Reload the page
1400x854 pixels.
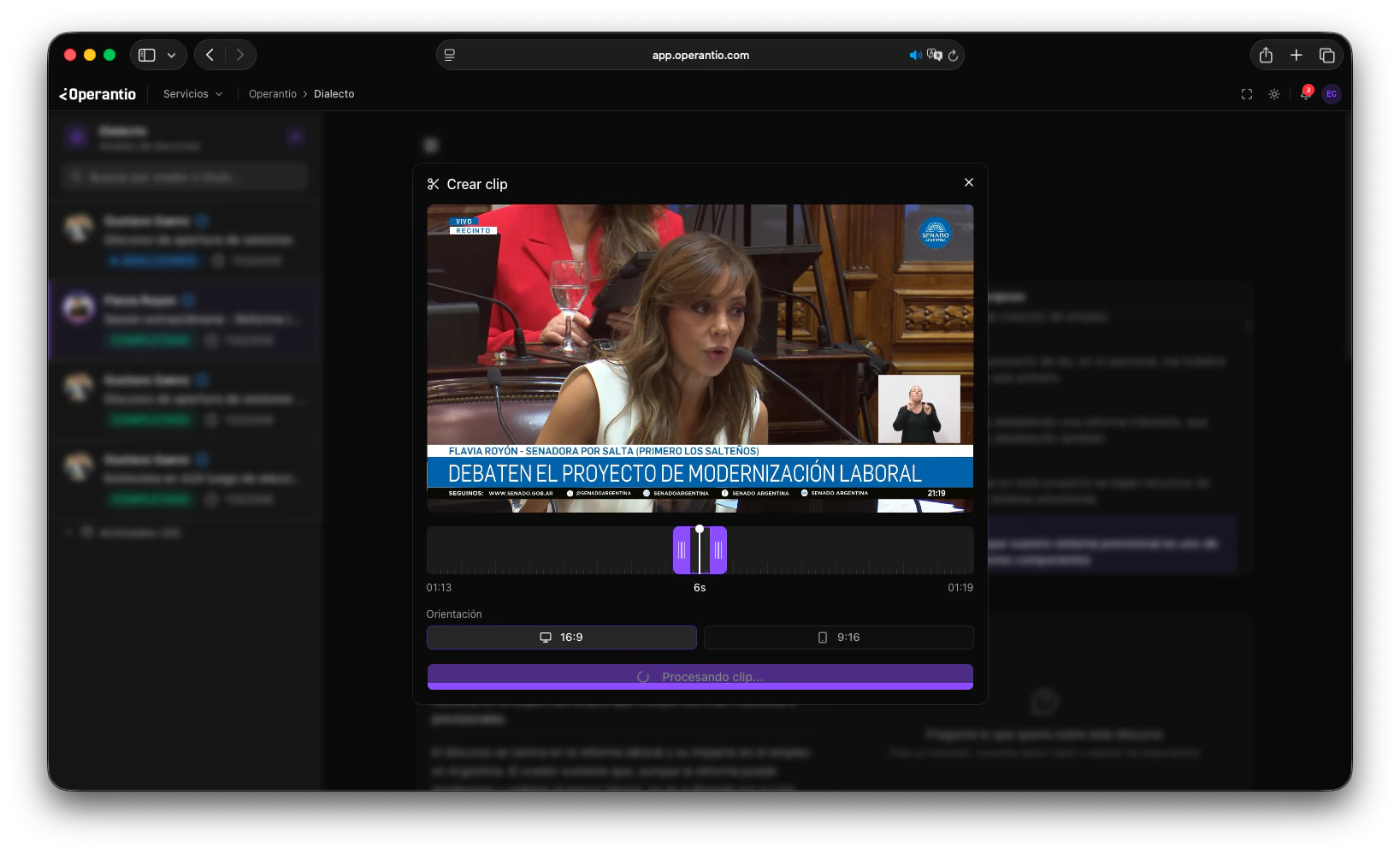pyautogui.click(x=953, y=56)
